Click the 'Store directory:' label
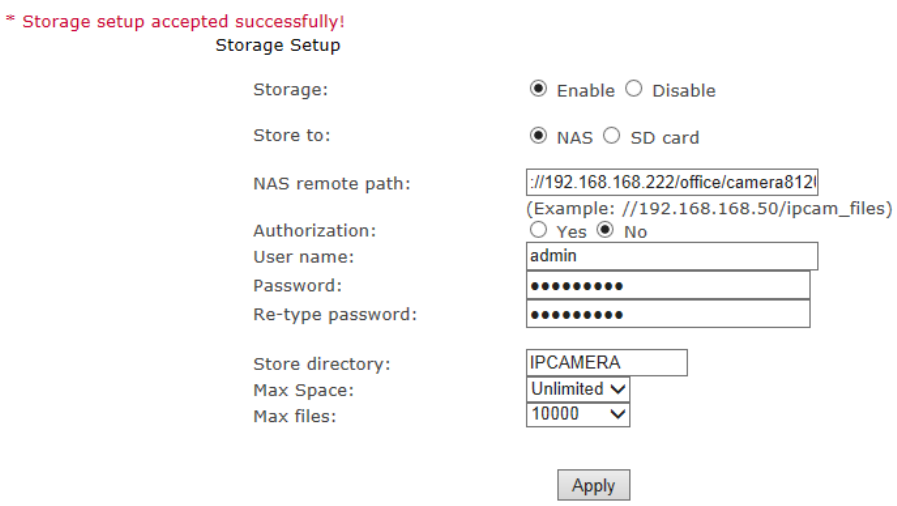 coord(321,364)
